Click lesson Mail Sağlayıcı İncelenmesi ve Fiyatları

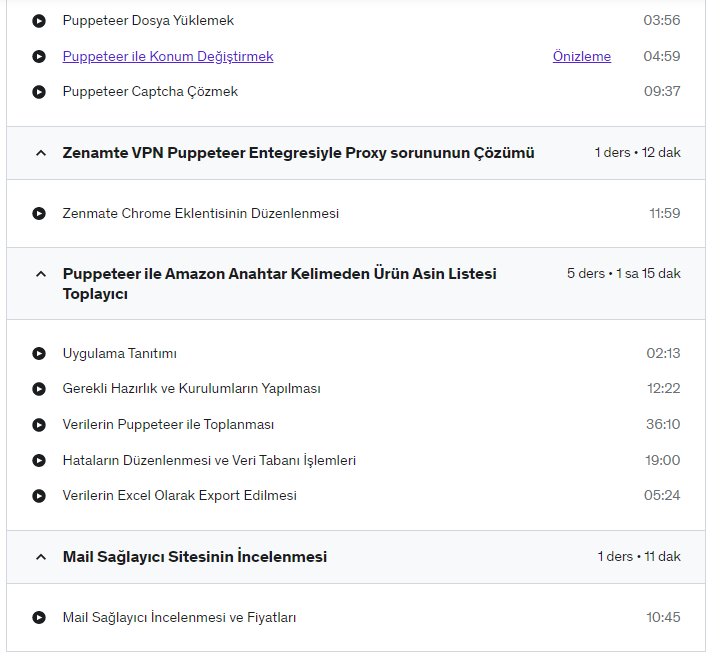[x=179, y=617]
